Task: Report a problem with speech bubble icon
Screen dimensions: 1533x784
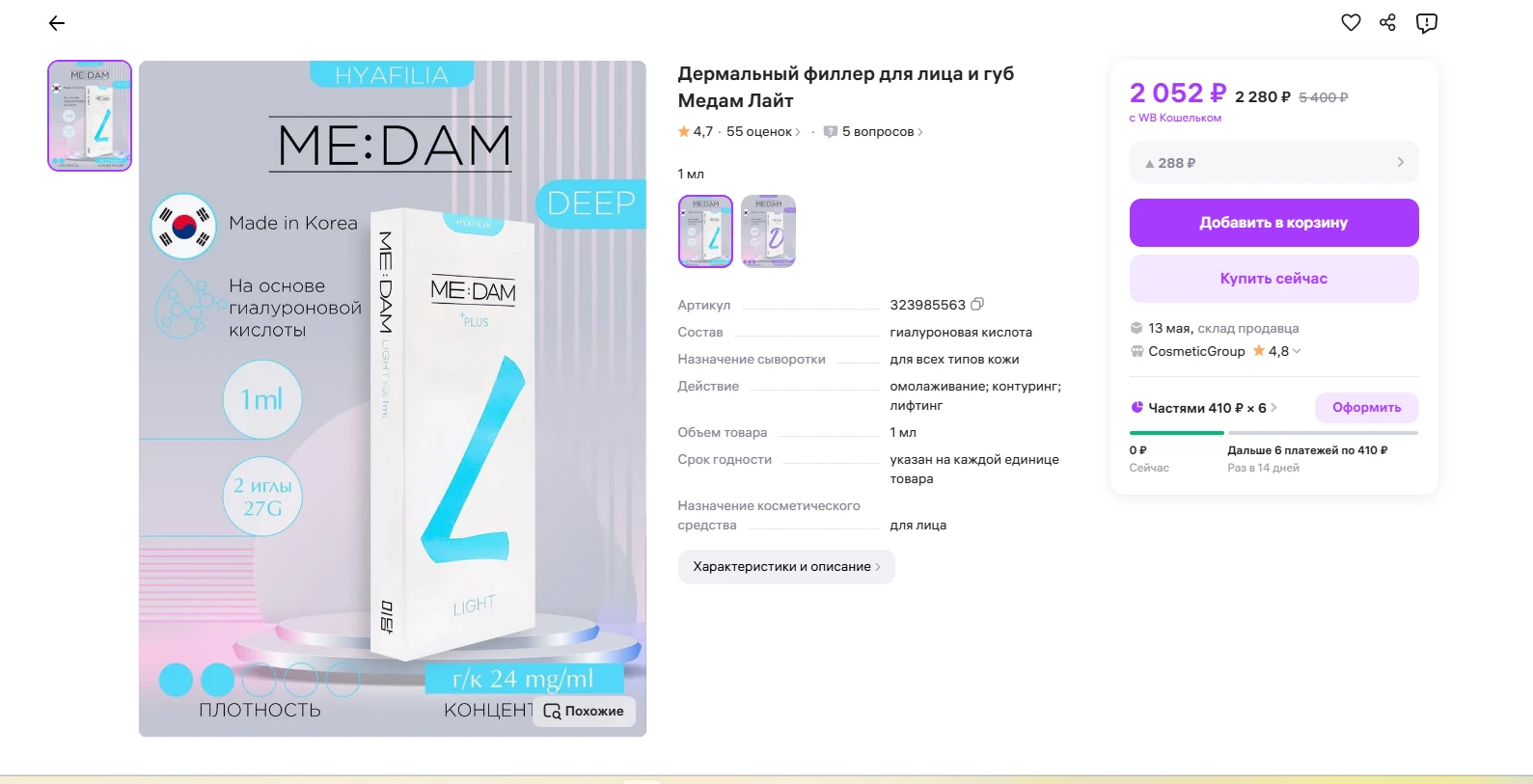Action: pos(1426,23)
